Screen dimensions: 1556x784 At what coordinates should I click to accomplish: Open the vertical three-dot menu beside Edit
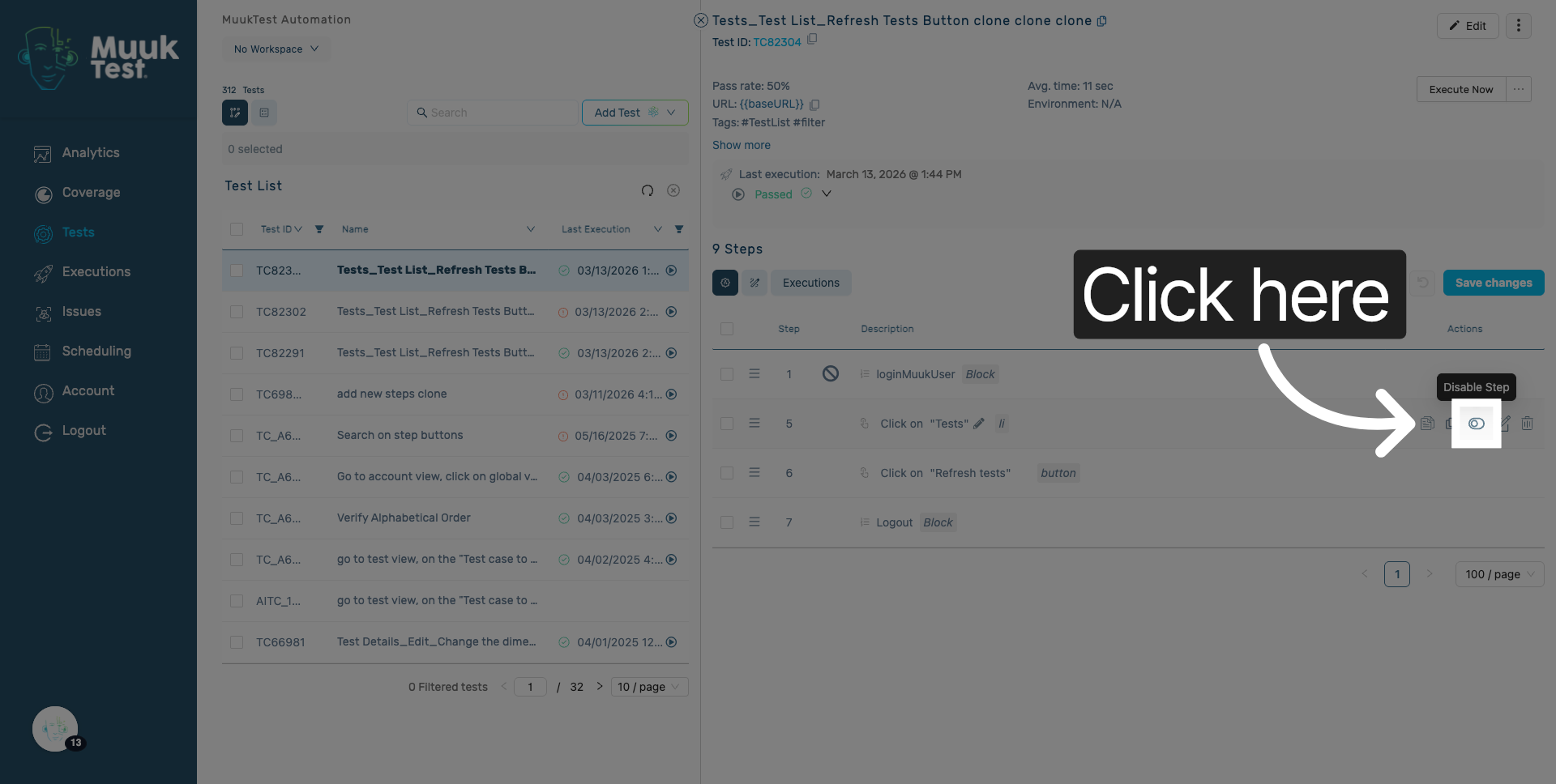[x=1519, y=26]
